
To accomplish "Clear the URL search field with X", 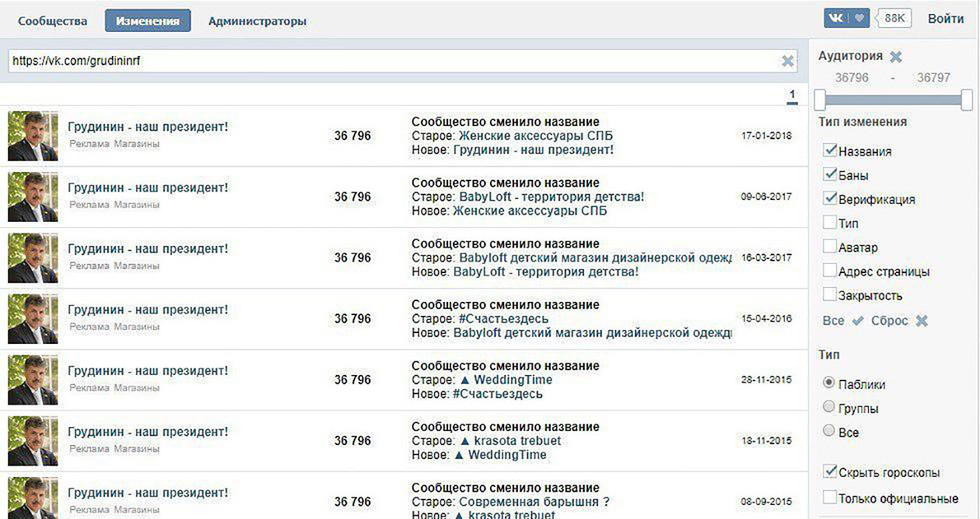I will pyautogui.click(x=788, y=61).
